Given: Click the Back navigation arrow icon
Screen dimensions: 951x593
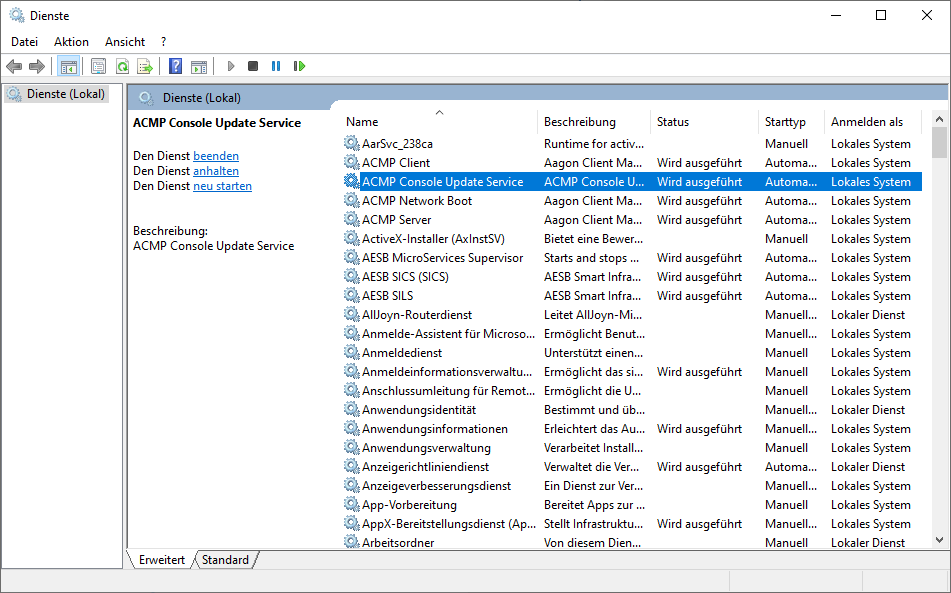Looking at the screenshot, I should pyautogui.click(x=14, y=65).
